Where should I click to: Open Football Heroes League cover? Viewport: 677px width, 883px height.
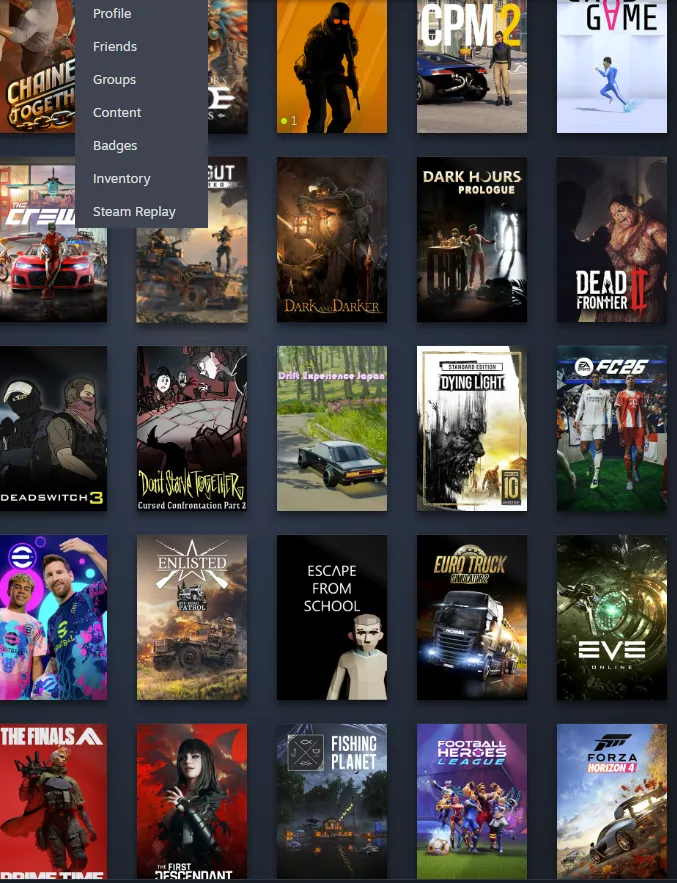[472, 802]
